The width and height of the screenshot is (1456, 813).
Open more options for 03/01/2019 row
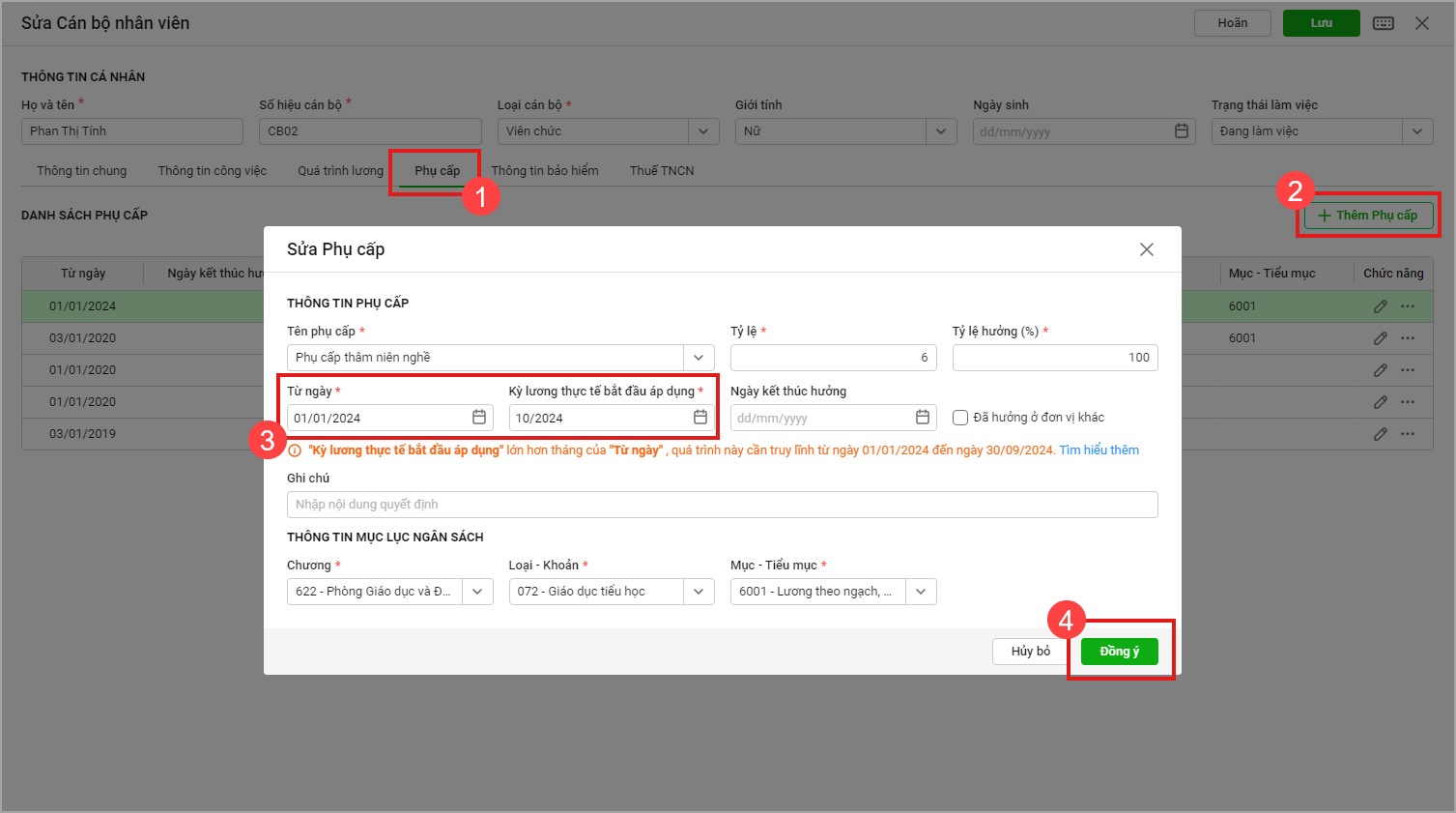(1408, 434)
